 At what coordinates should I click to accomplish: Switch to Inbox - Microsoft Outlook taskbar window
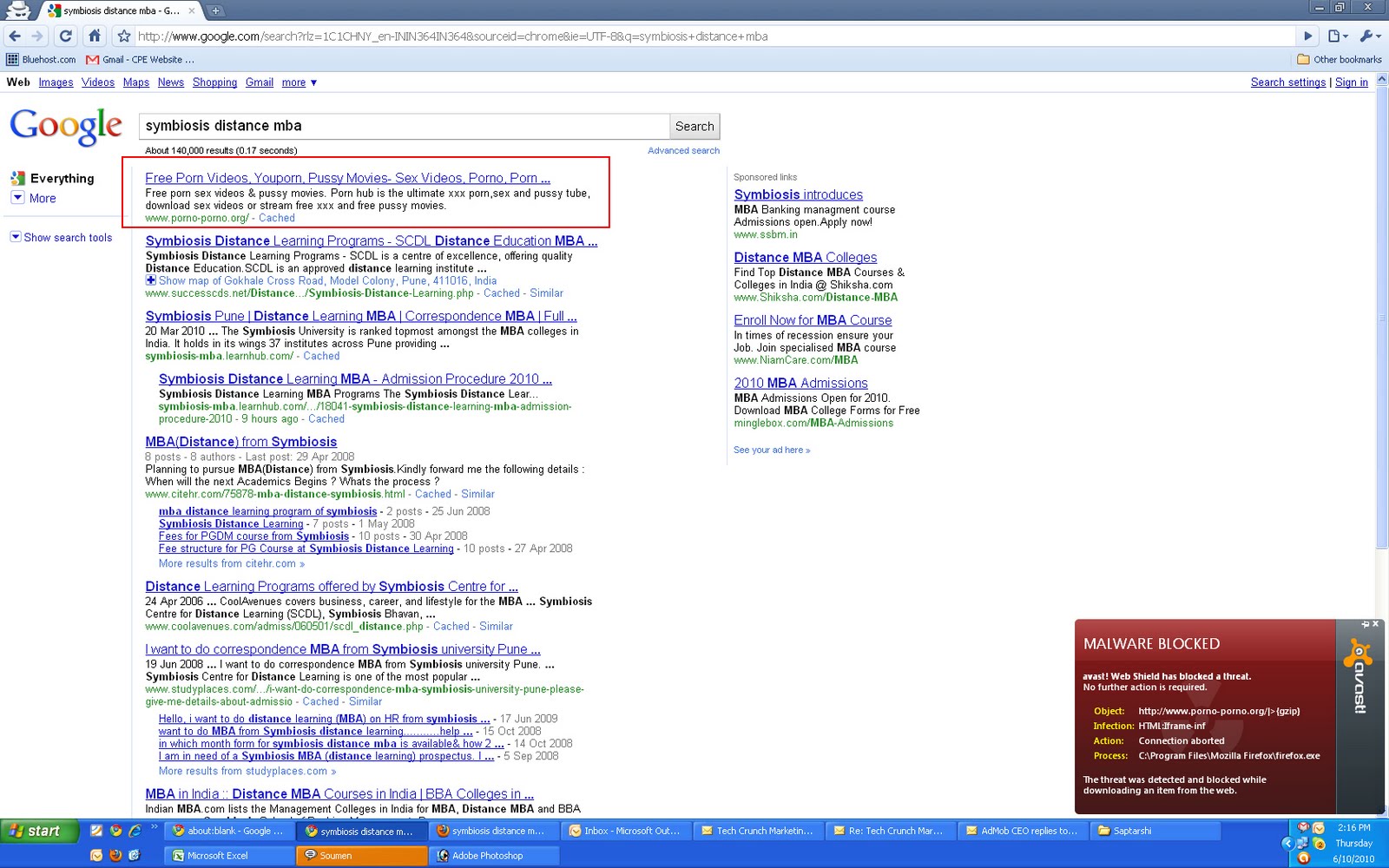click(625, 831)
